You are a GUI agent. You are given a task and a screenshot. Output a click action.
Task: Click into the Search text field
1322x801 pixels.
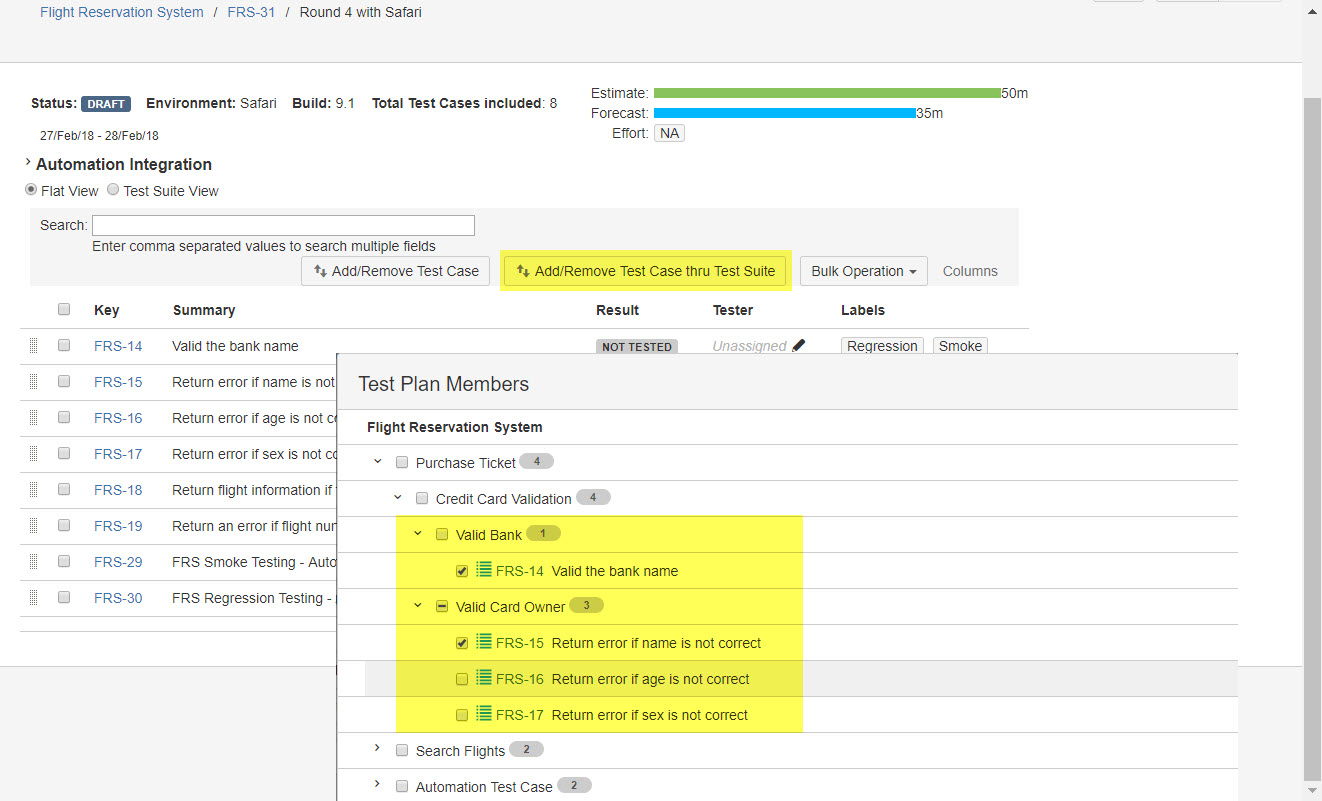tap(283, 225)
